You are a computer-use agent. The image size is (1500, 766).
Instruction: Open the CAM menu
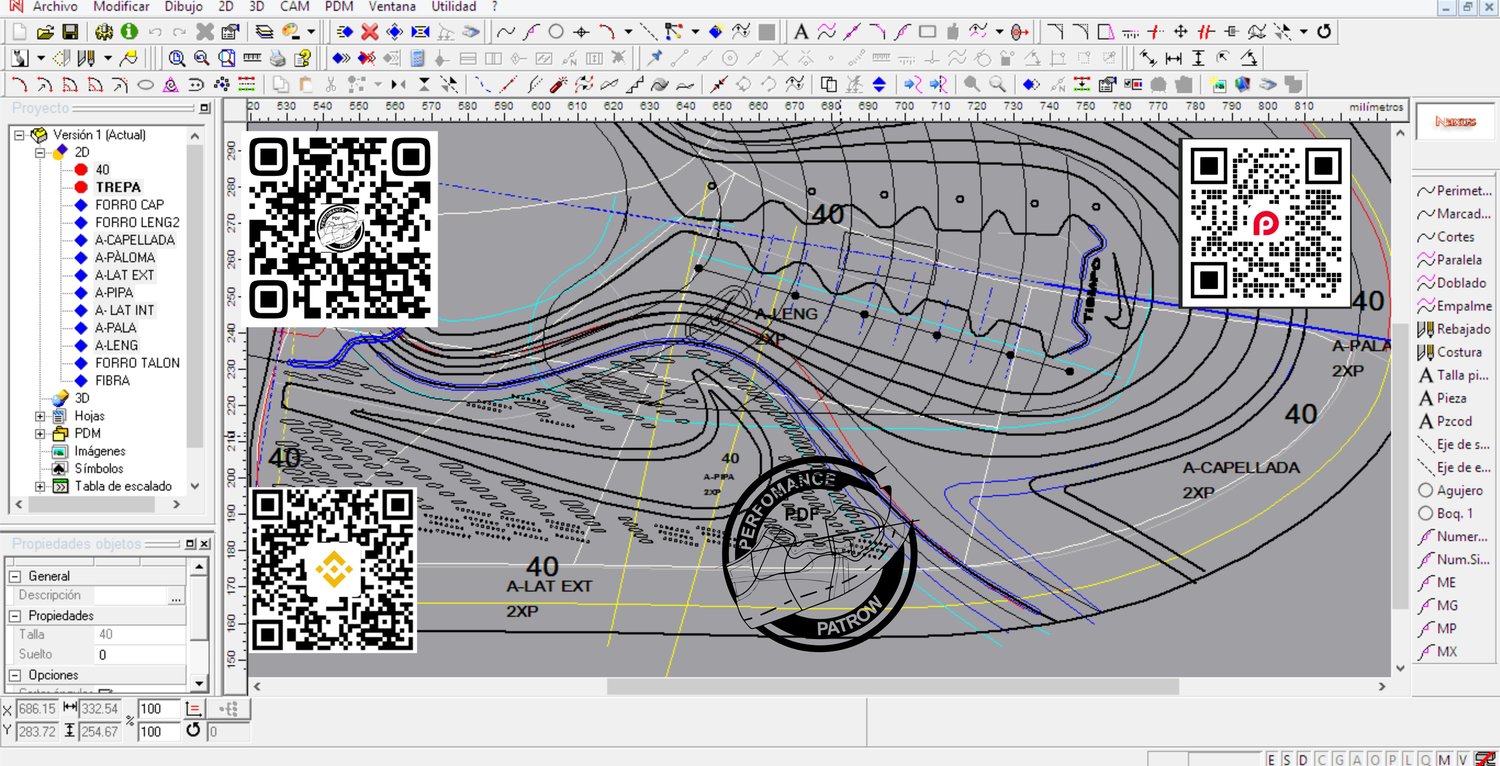(x=295, y=6)
